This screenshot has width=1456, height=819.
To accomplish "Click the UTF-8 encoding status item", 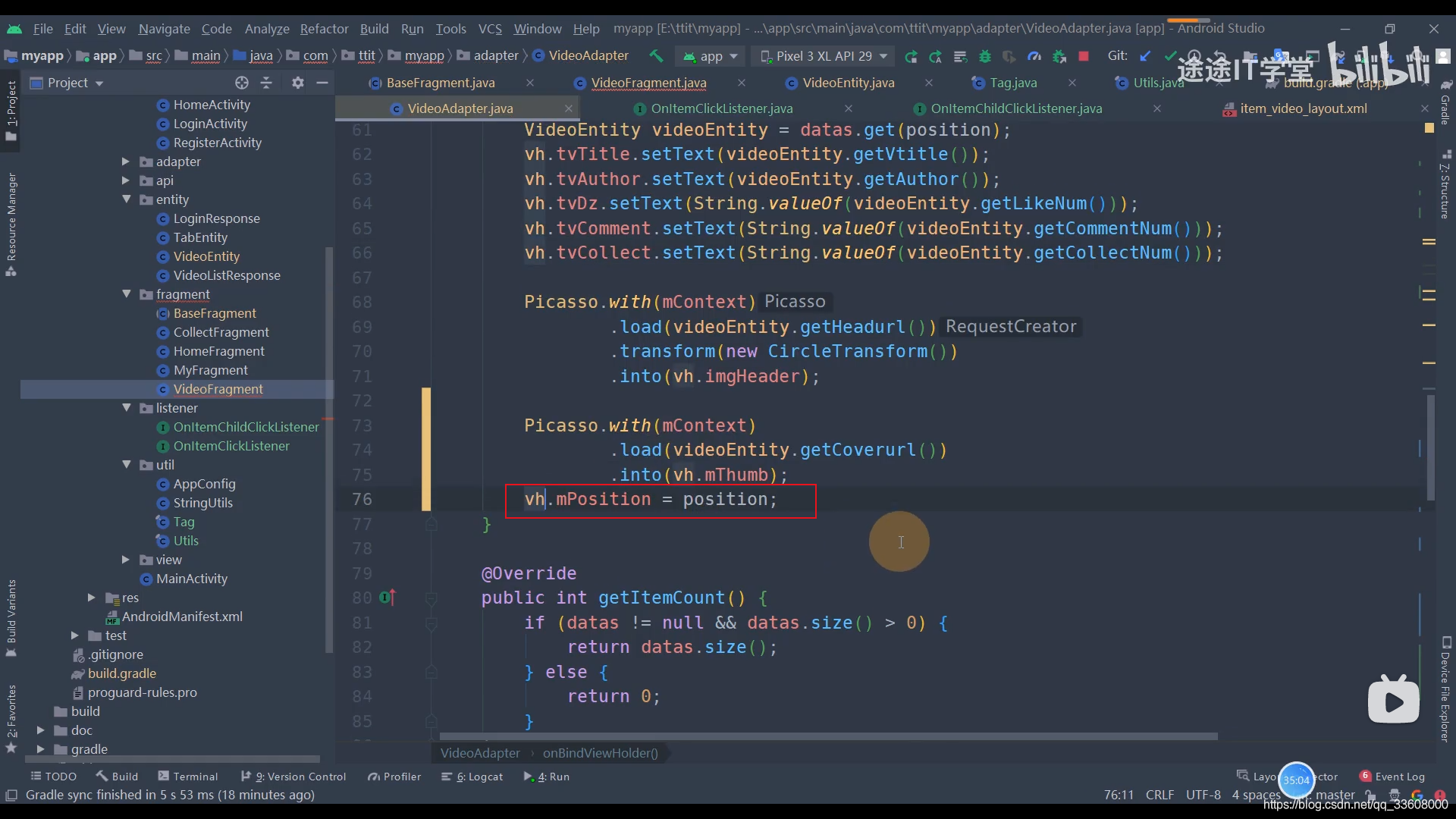I will (x=1203, y=795).
